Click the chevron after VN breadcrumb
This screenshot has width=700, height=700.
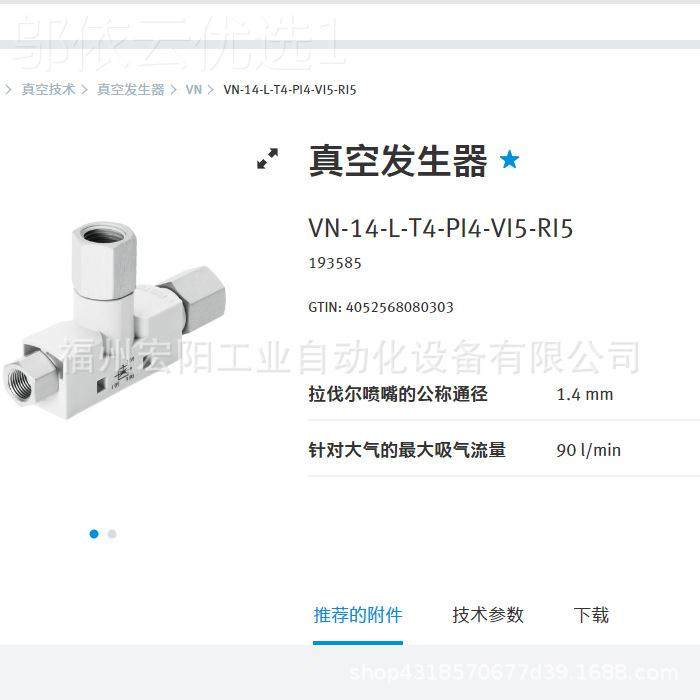click(211, 90)
